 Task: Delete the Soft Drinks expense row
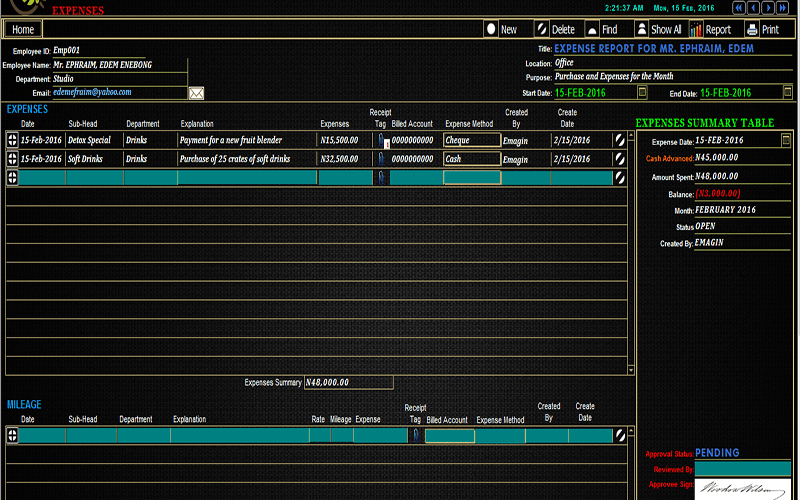click(620, 159)
